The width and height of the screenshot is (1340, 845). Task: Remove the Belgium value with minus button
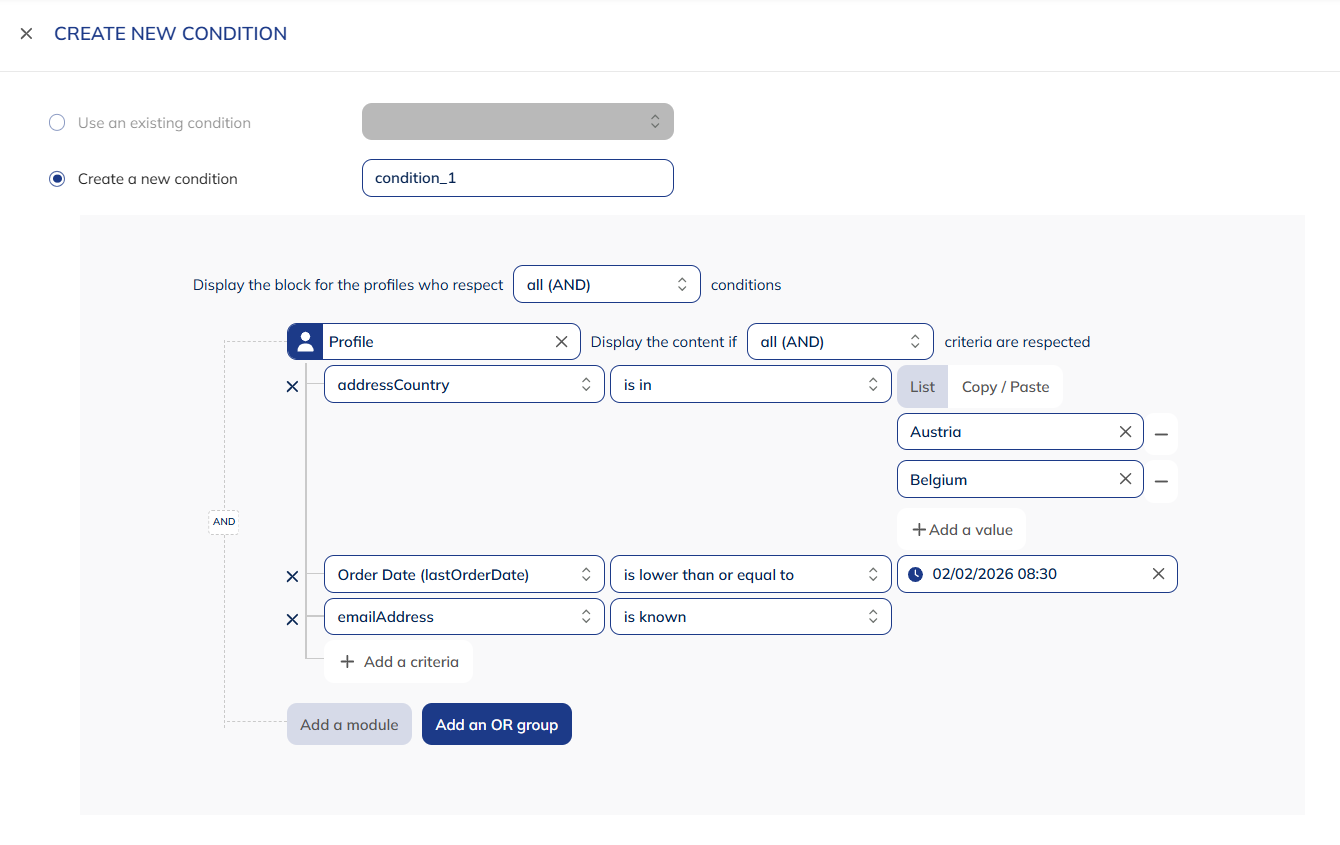(1161, 481)
